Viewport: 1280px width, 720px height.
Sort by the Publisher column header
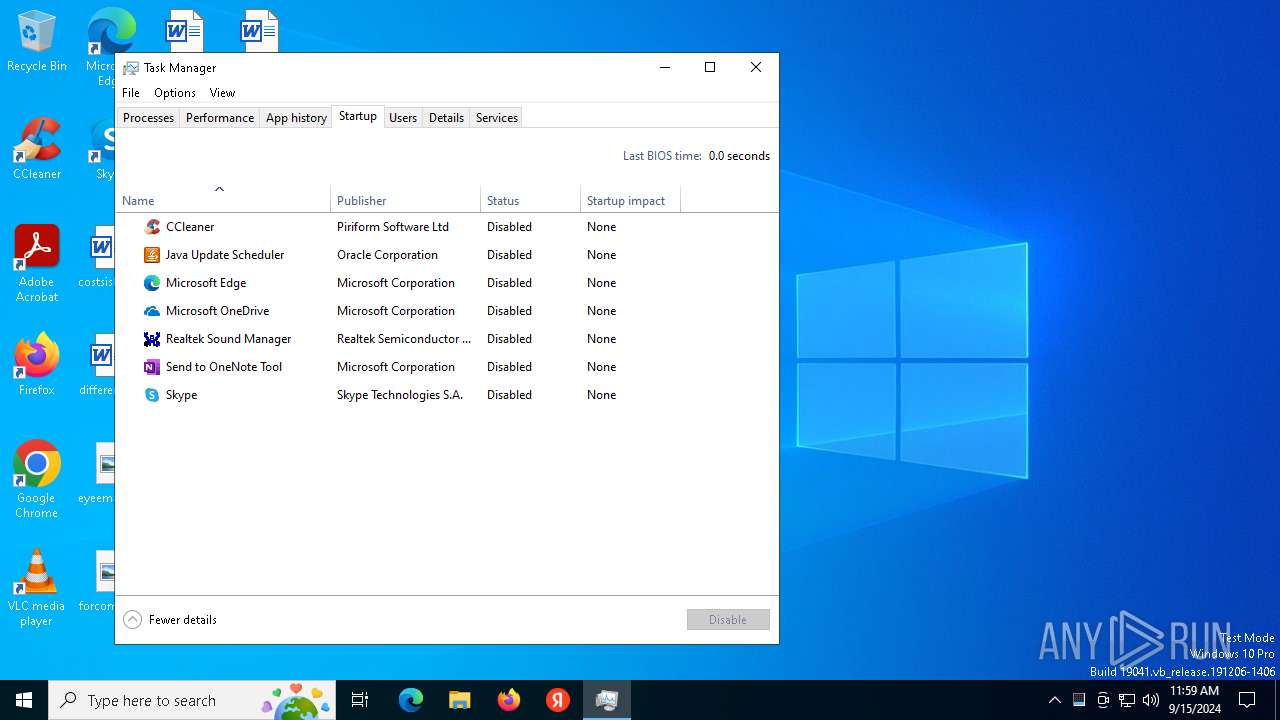coord(405,200)
